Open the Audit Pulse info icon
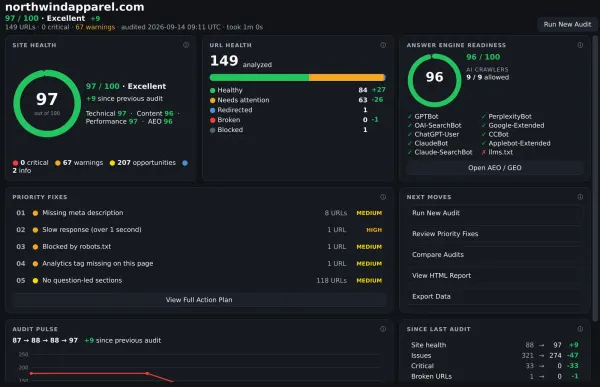600x387 pixels. tap(383, 329)
